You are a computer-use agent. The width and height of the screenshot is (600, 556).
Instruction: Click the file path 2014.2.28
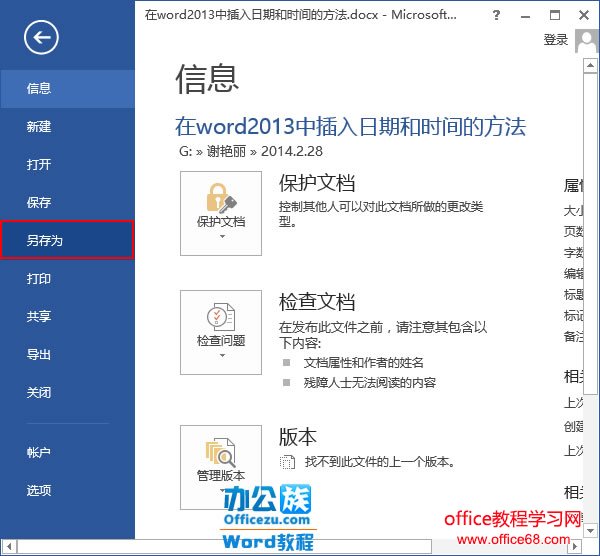292,152
